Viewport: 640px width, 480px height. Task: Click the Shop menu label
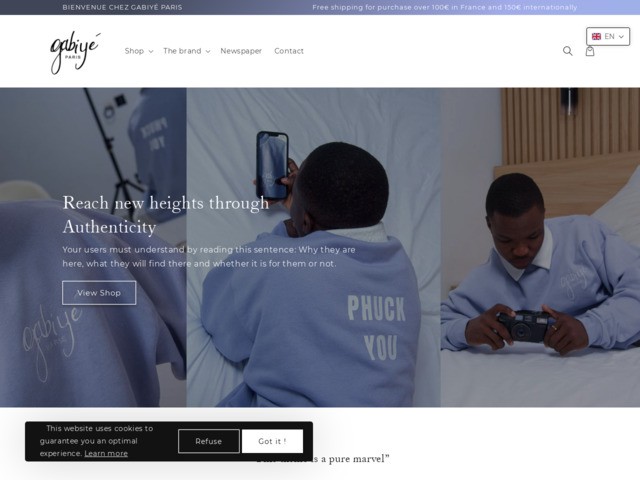134,51
